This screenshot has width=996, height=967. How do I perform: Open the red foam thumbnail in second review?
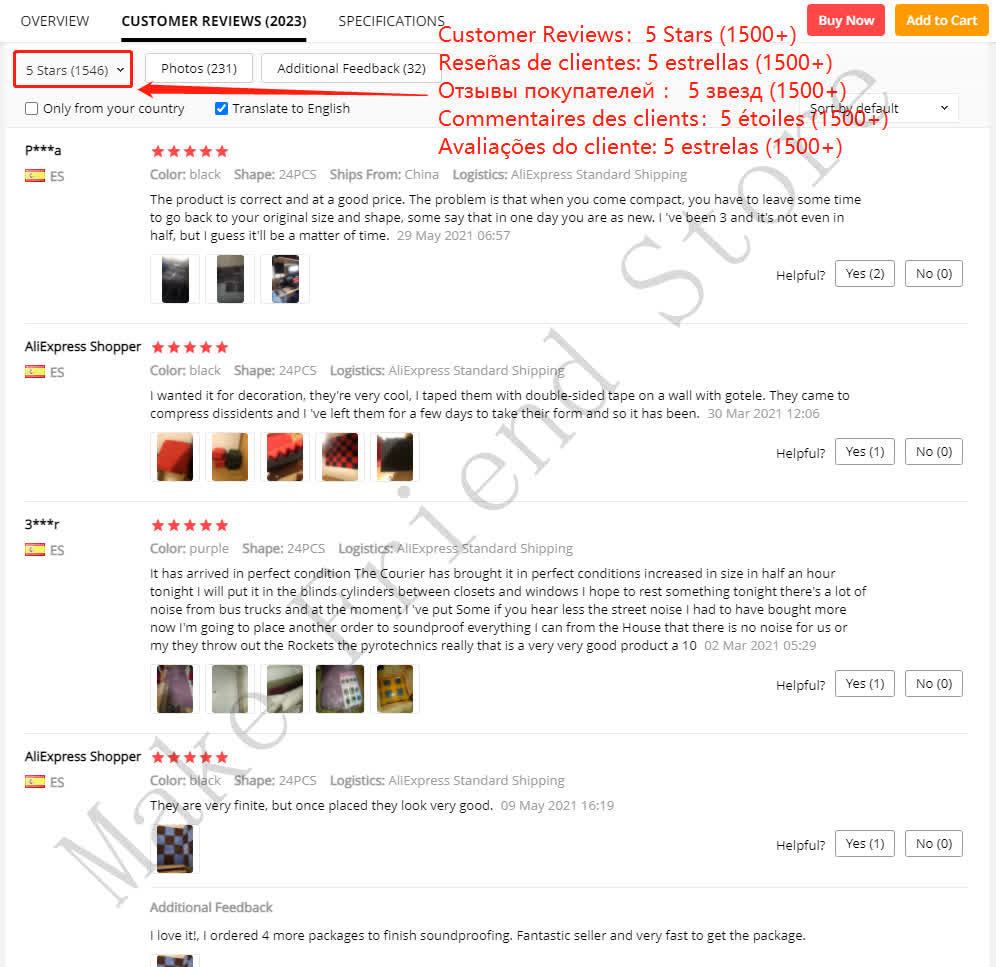[175, 457]
